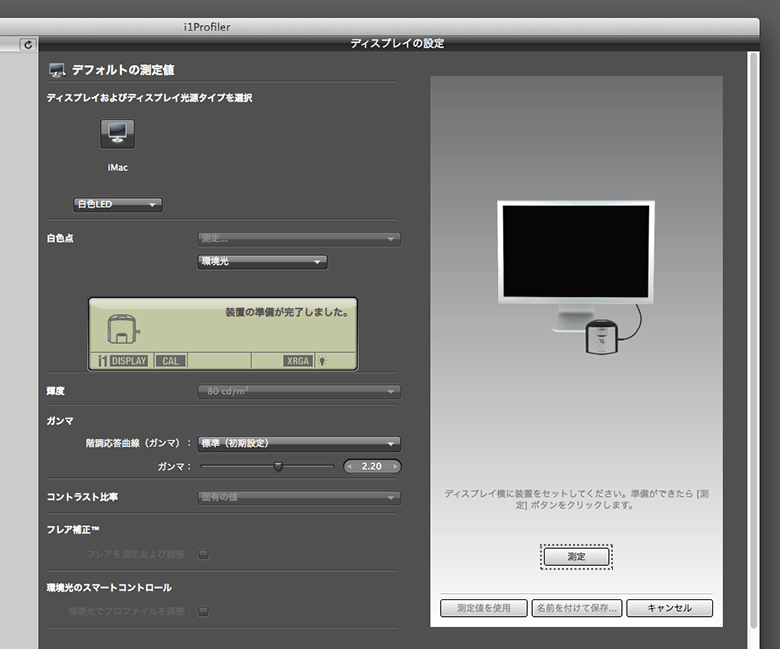Screen dimensions: 780x649
Task: Click the XRGA indicator in status panel
Action: coord(297,361)
